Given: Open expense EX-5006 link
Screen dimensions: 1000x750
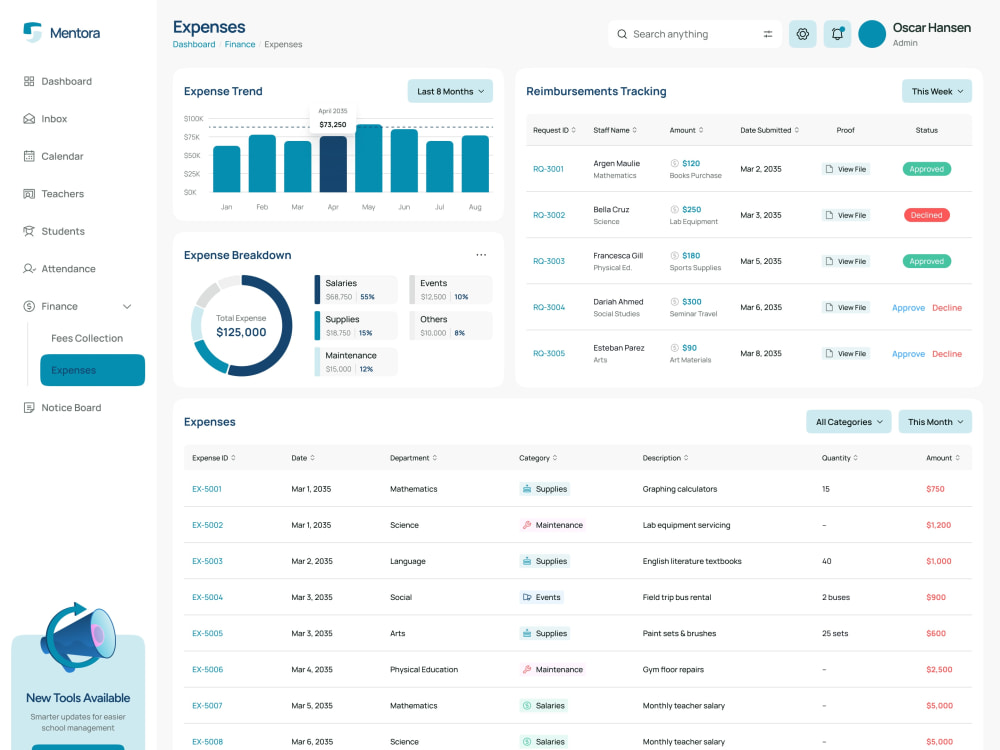Looking at the screenshot, I should (207, 670).
